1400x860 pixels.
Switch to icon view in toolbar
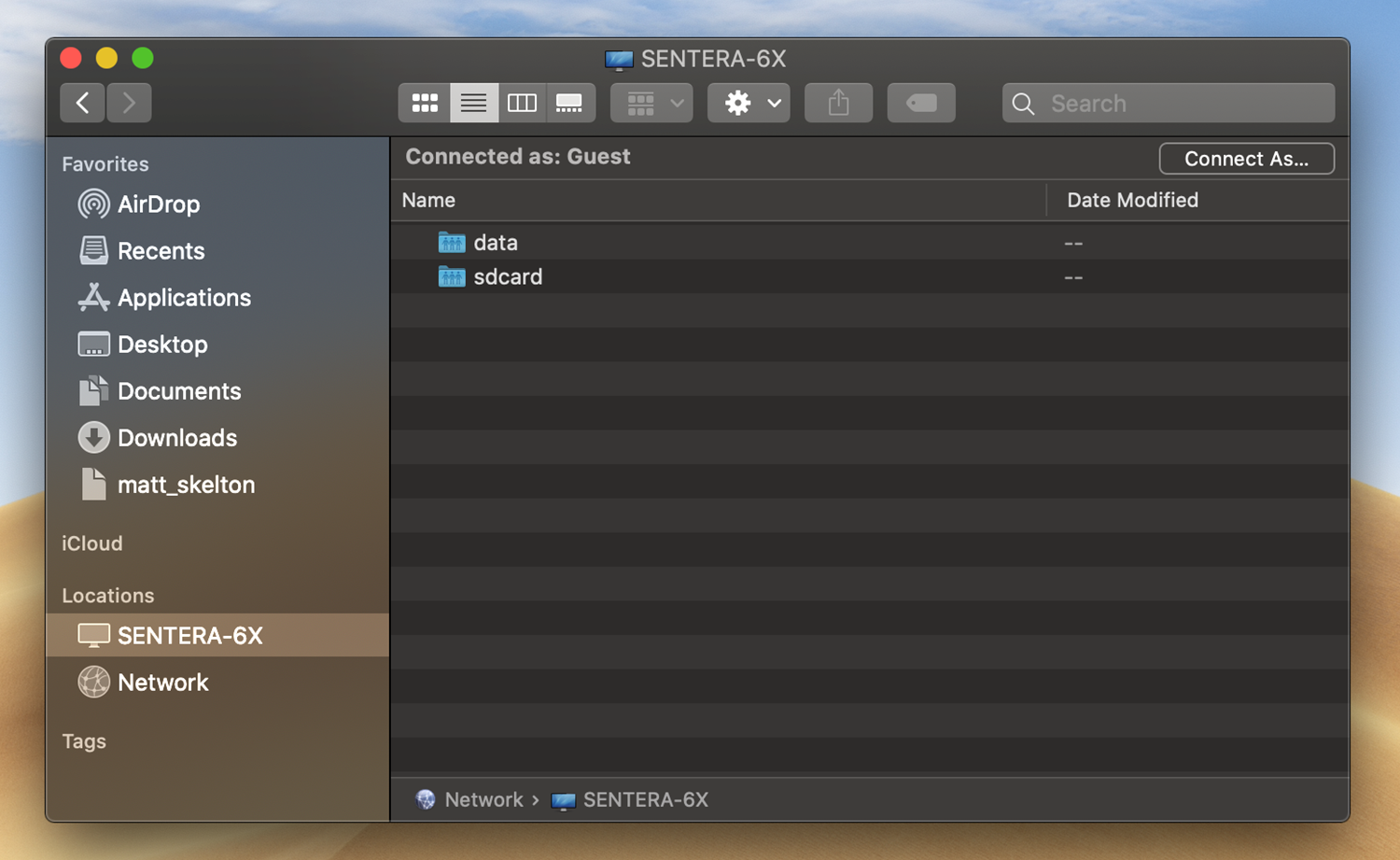point(425,103)
